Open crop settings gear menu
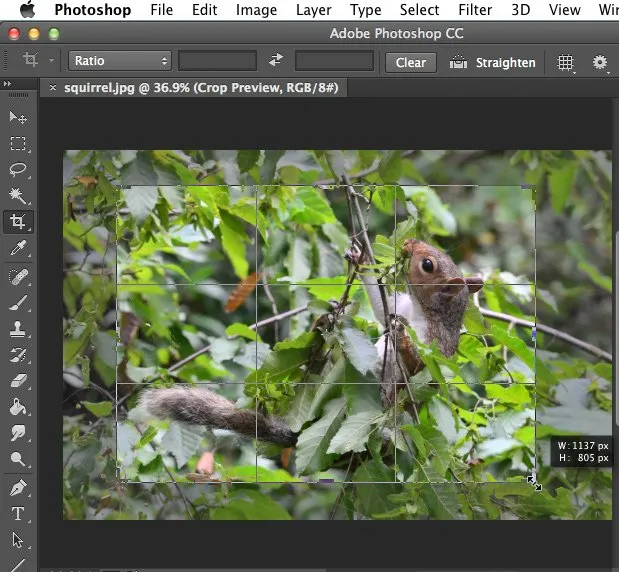 [x=600, y=62]
